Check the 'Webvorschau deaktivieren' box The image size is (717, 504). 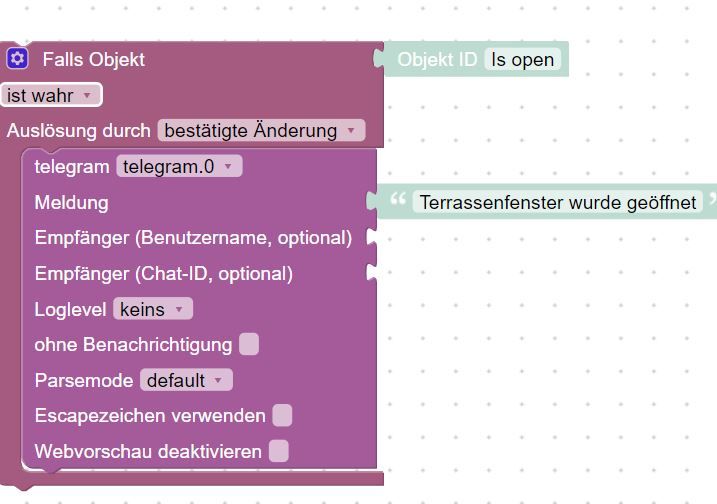[278, 451]
